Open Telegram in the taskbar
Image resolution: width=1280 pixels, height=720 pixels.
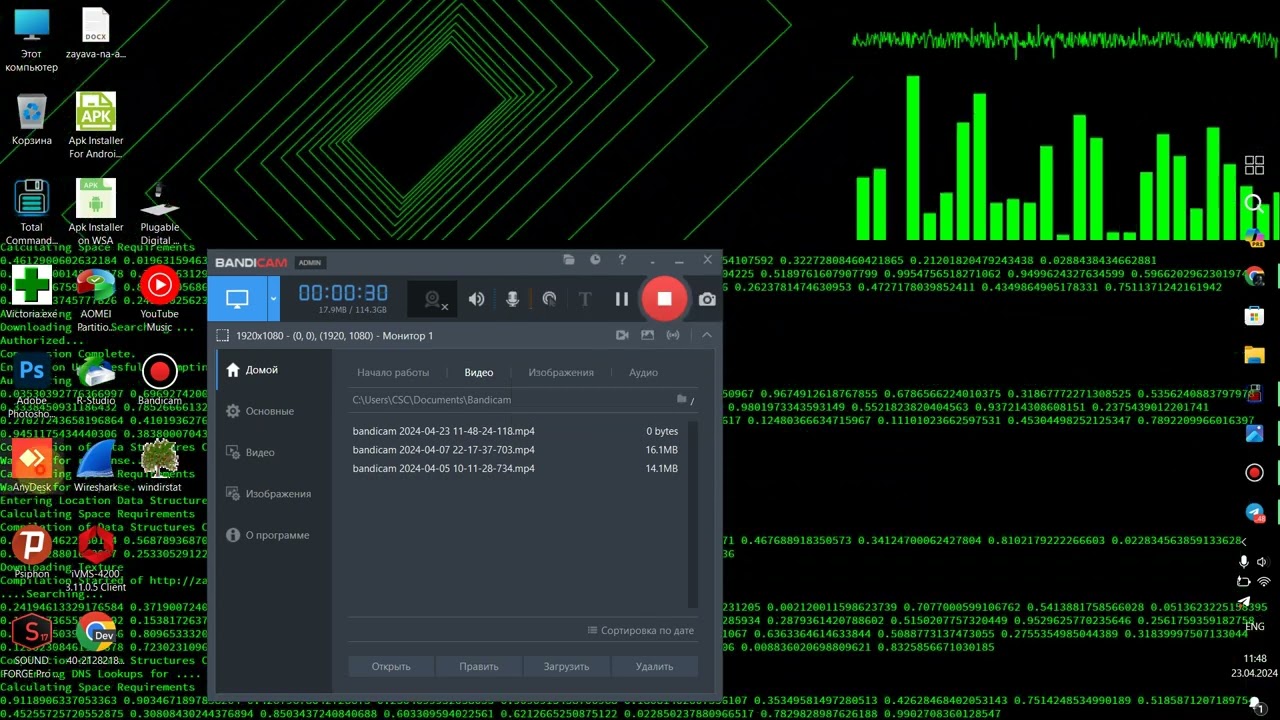tap(1254, 512)
